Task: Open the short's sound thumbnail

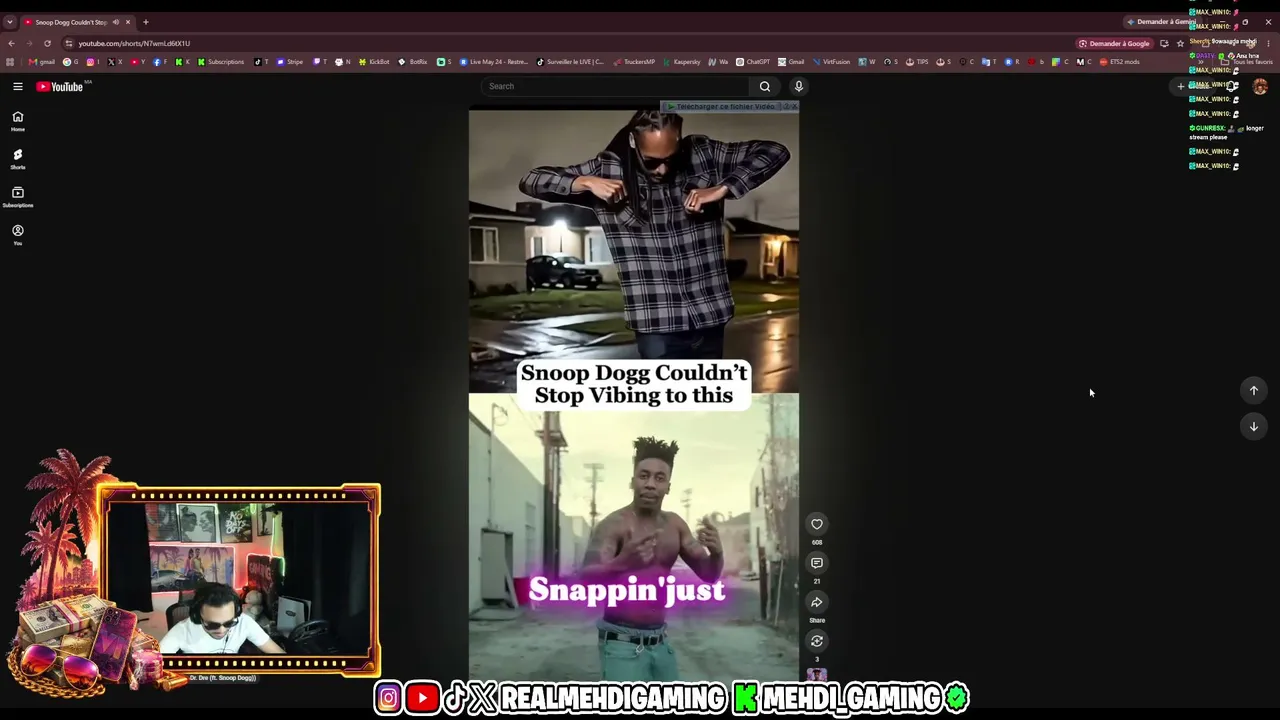Action: pyautogui.click(x=817, y=674)
